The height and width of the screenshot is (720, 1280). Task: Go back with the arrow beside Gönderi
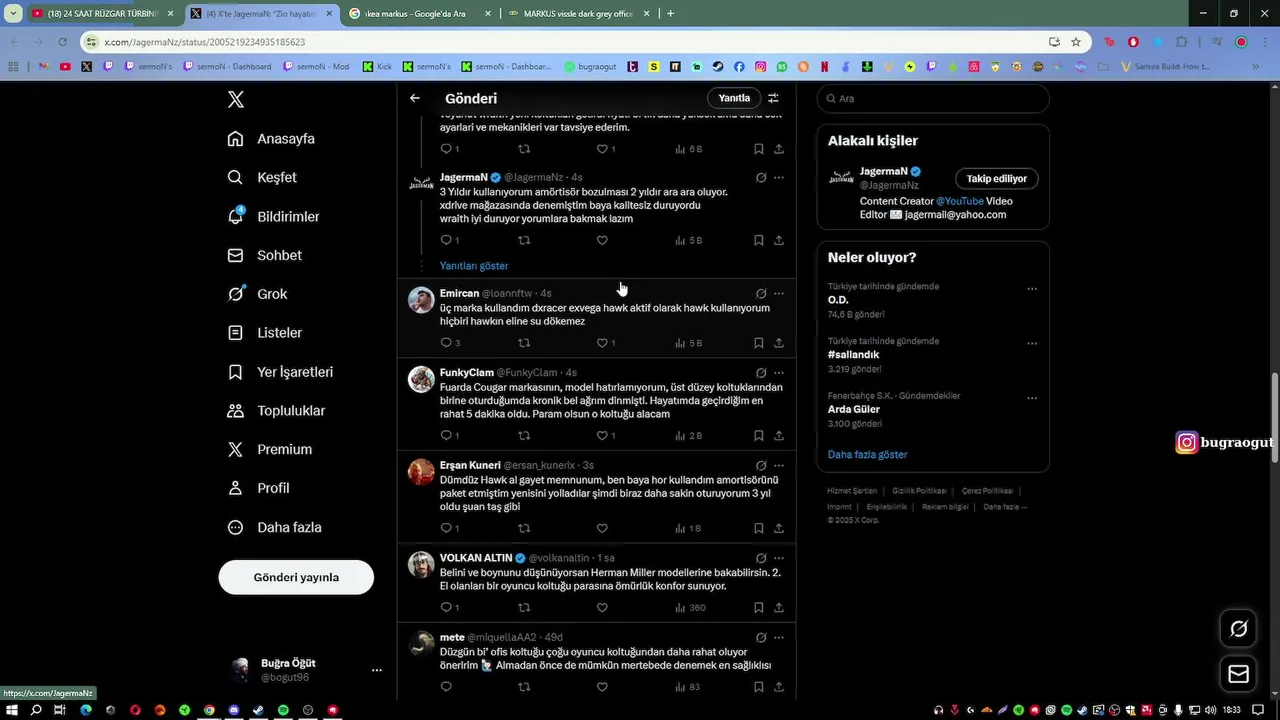click(415, 98)
